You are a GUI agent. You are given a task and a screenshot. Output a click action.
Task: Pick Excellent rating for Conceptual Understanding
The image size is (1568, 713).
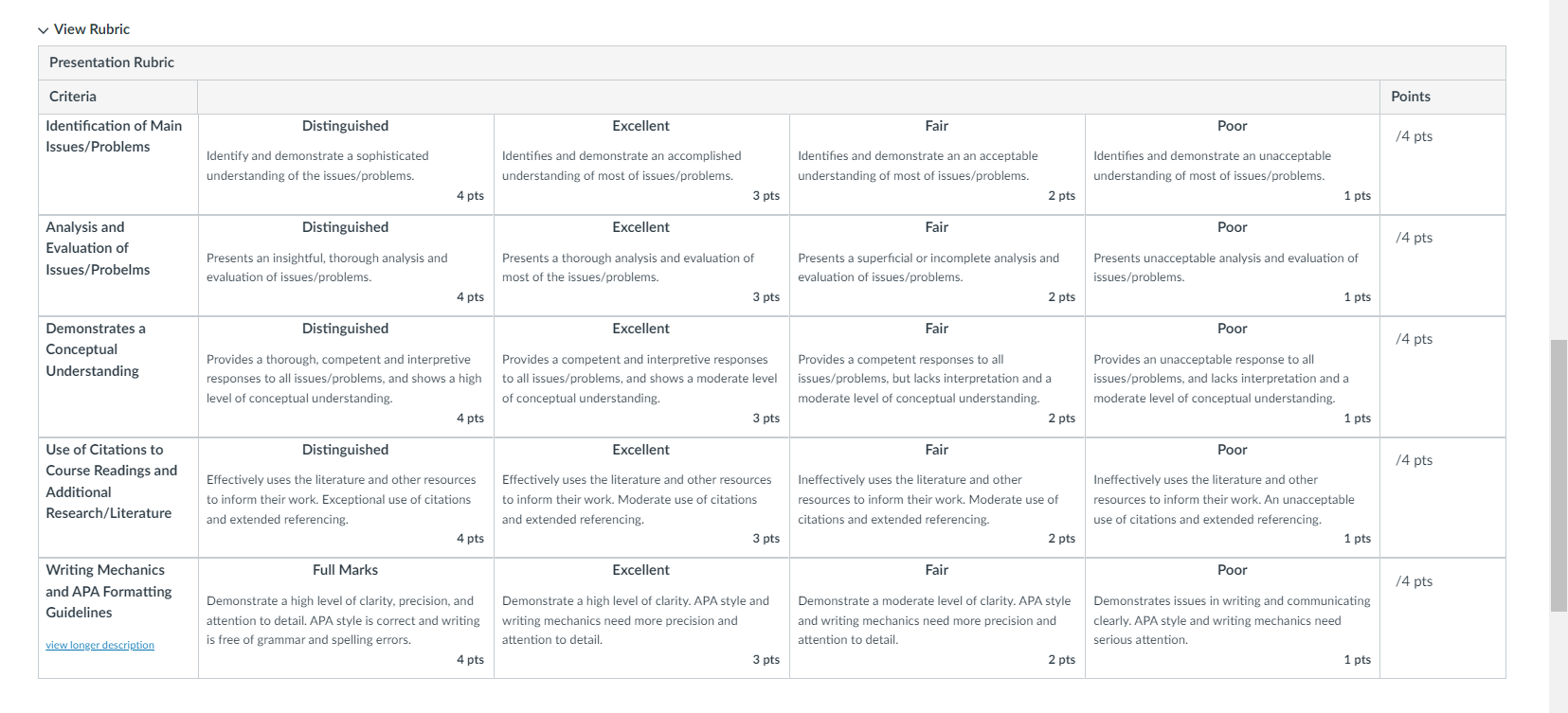tap(641, 377)
